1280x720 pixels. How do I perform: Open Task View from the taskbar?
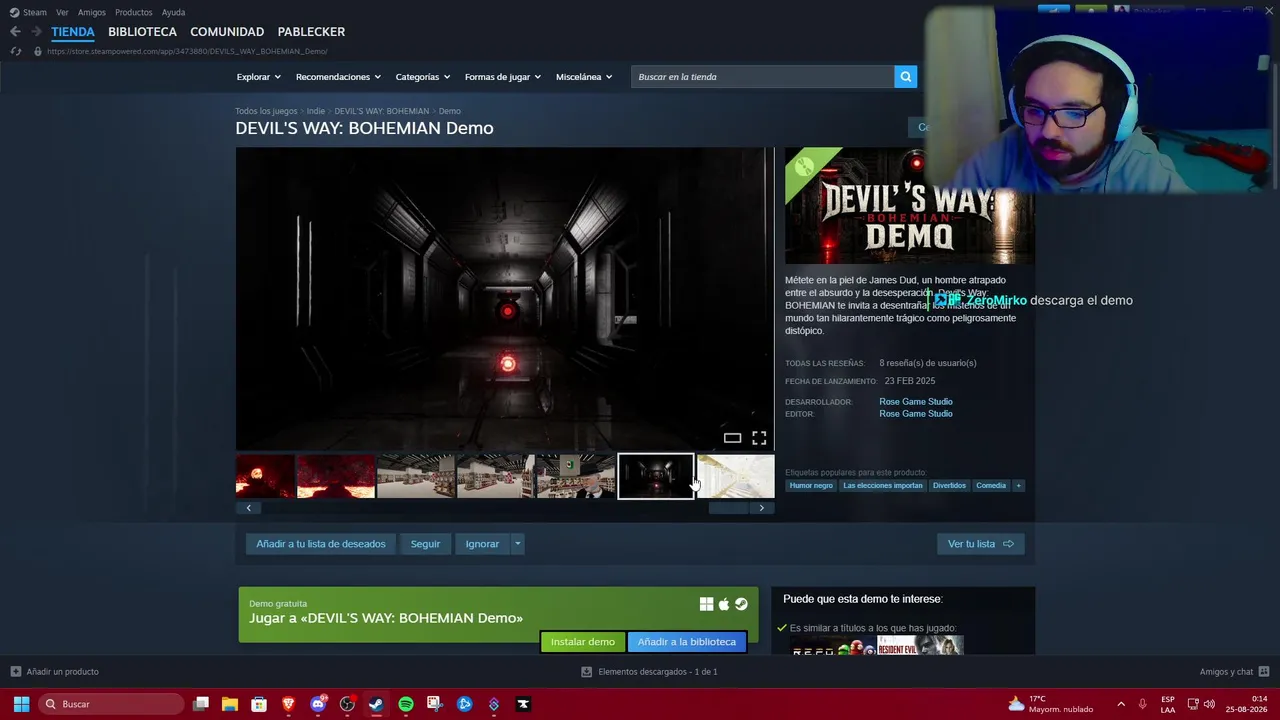pyautogui.click(x=201, y=704)
